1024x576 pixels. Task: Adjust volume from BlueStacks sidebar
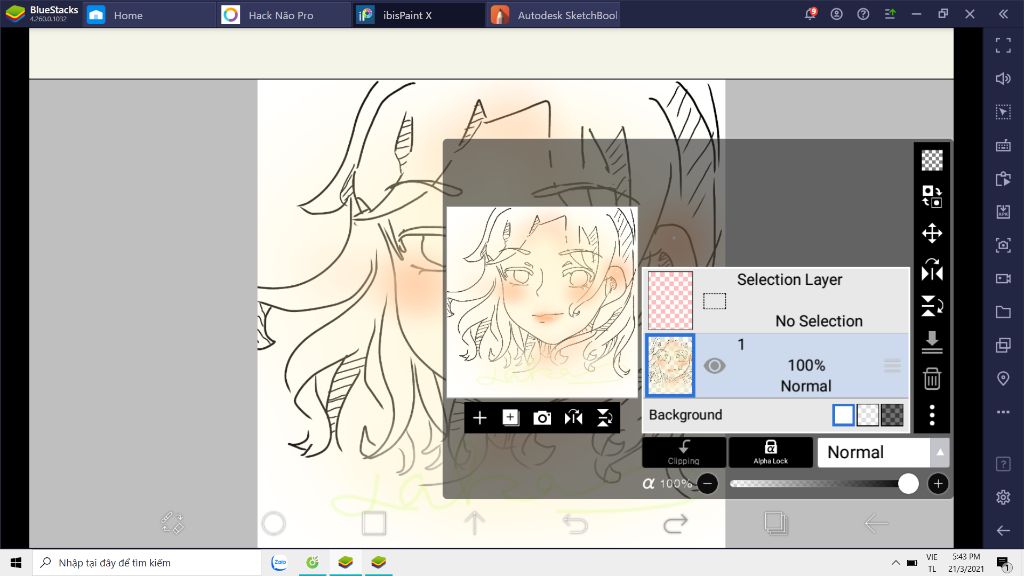click(x=1003, y=78)
